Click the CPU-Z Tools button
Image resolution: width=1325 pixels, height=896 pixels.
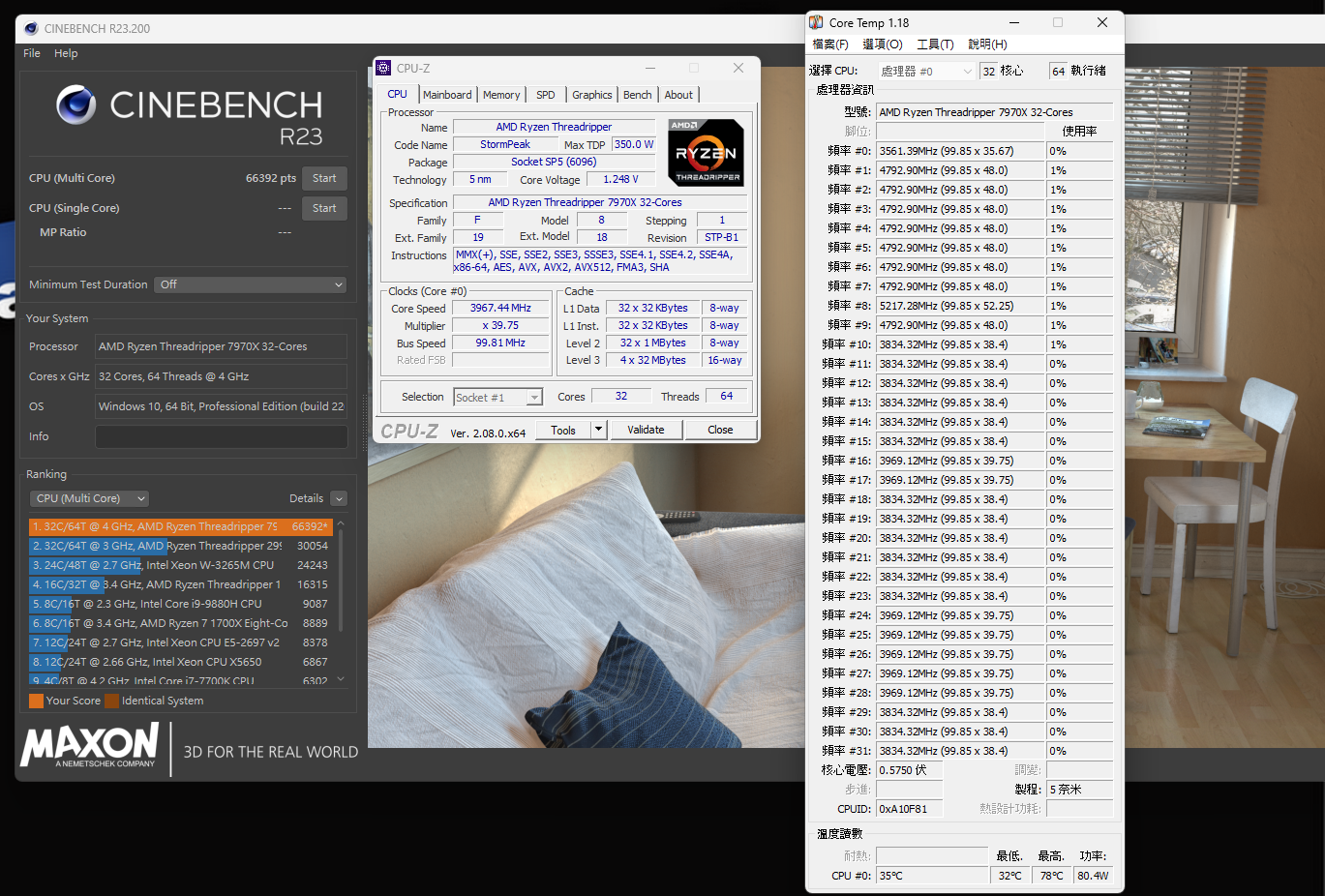pos(563,430)
